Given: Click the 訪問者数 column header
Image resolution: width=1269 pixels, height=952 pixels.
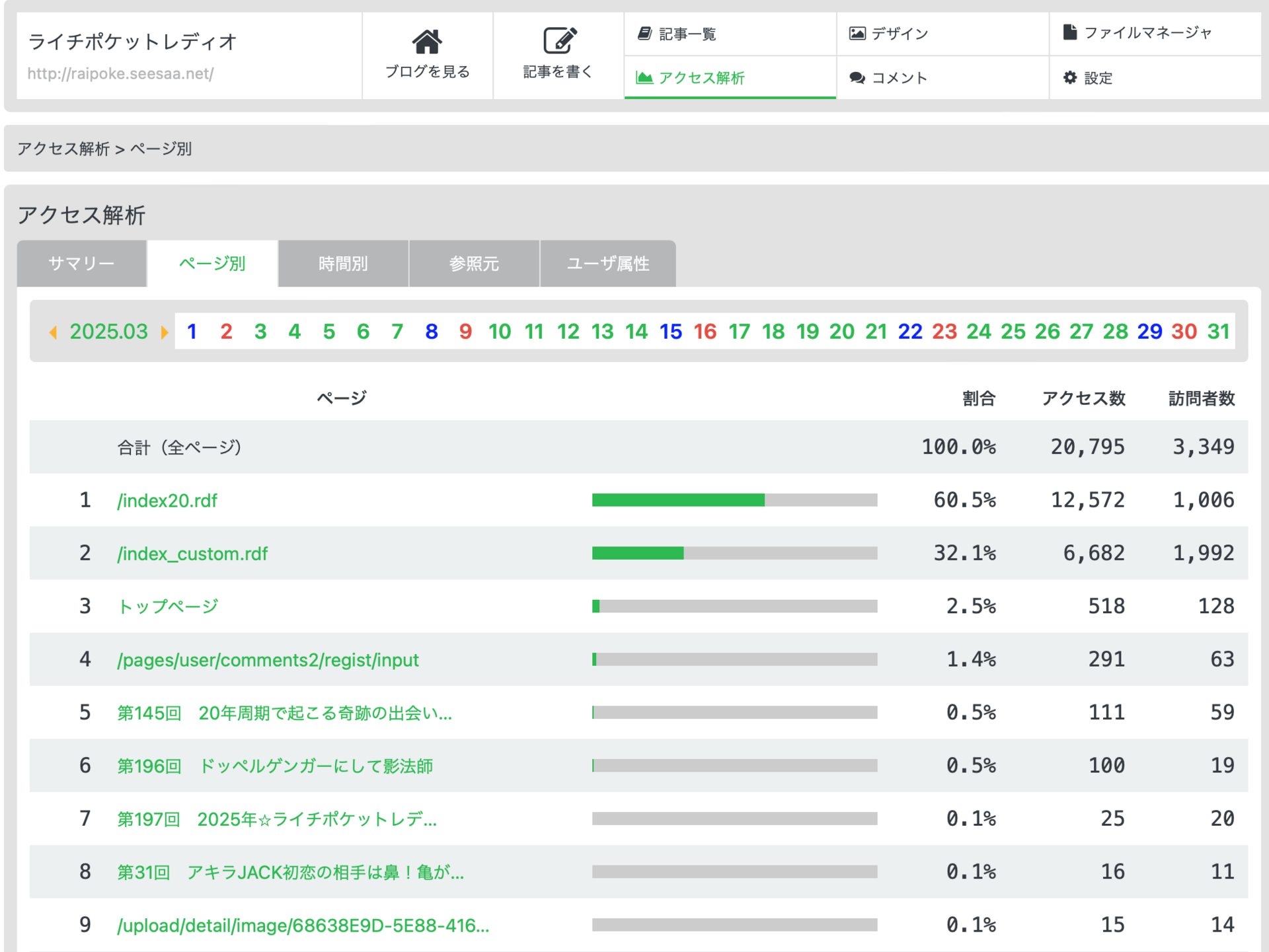Looking at the screenshot, I should pos(1202,398).
